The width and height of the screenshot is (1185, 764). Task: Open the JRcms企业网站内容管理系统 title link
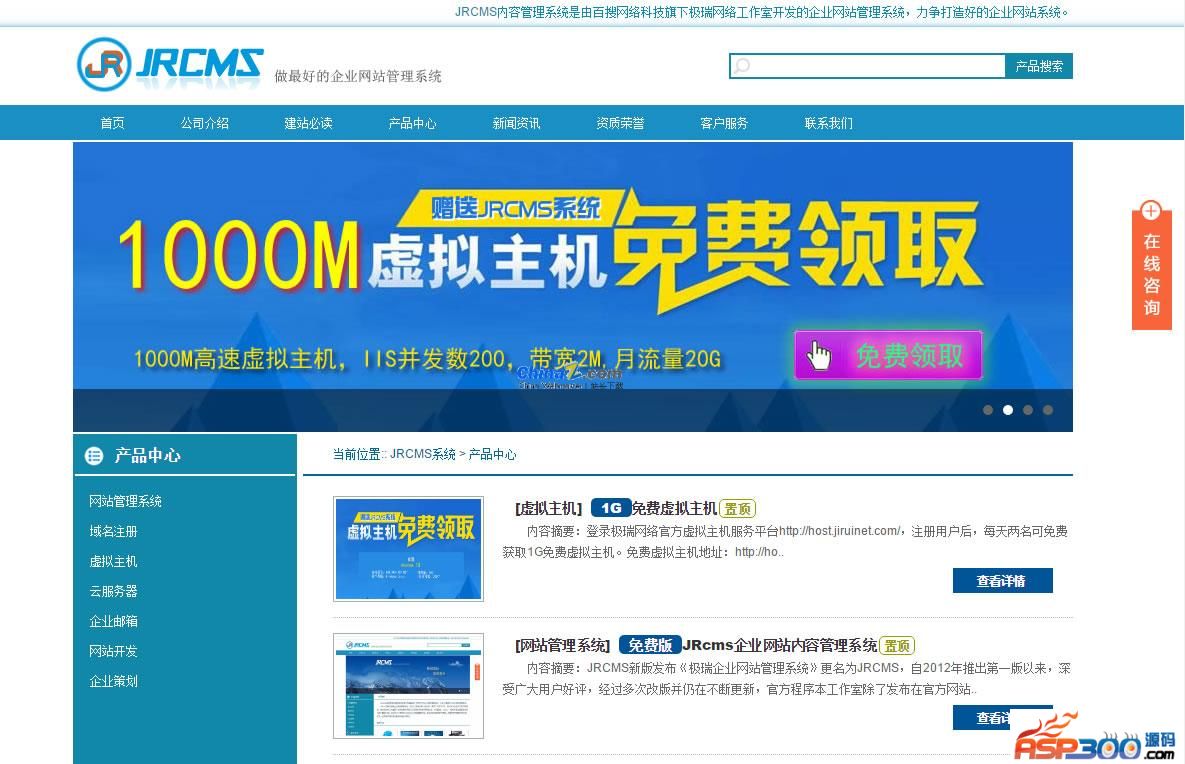(x=780, y=645)
